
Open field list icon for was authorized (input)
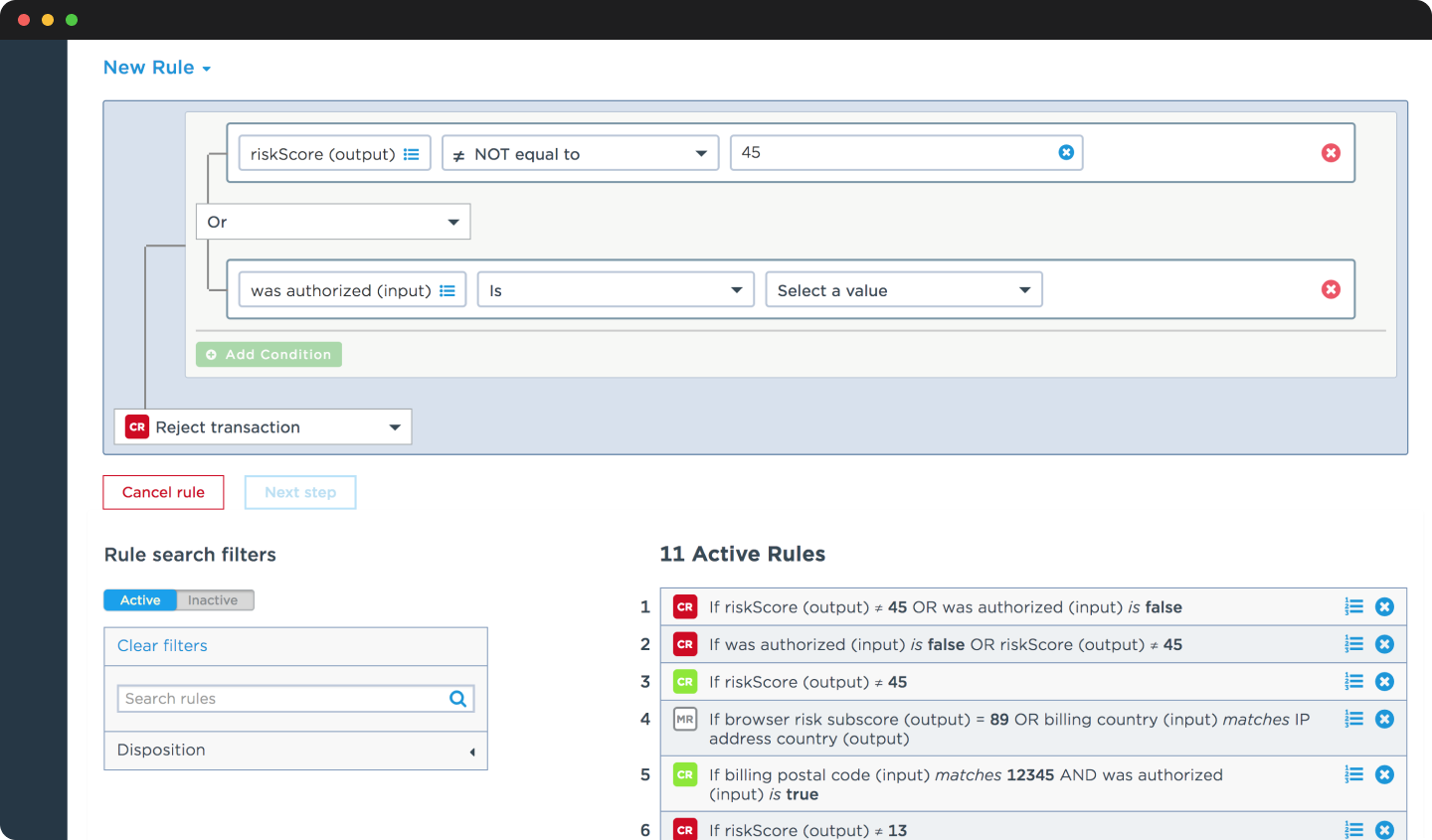click(447, 290)
